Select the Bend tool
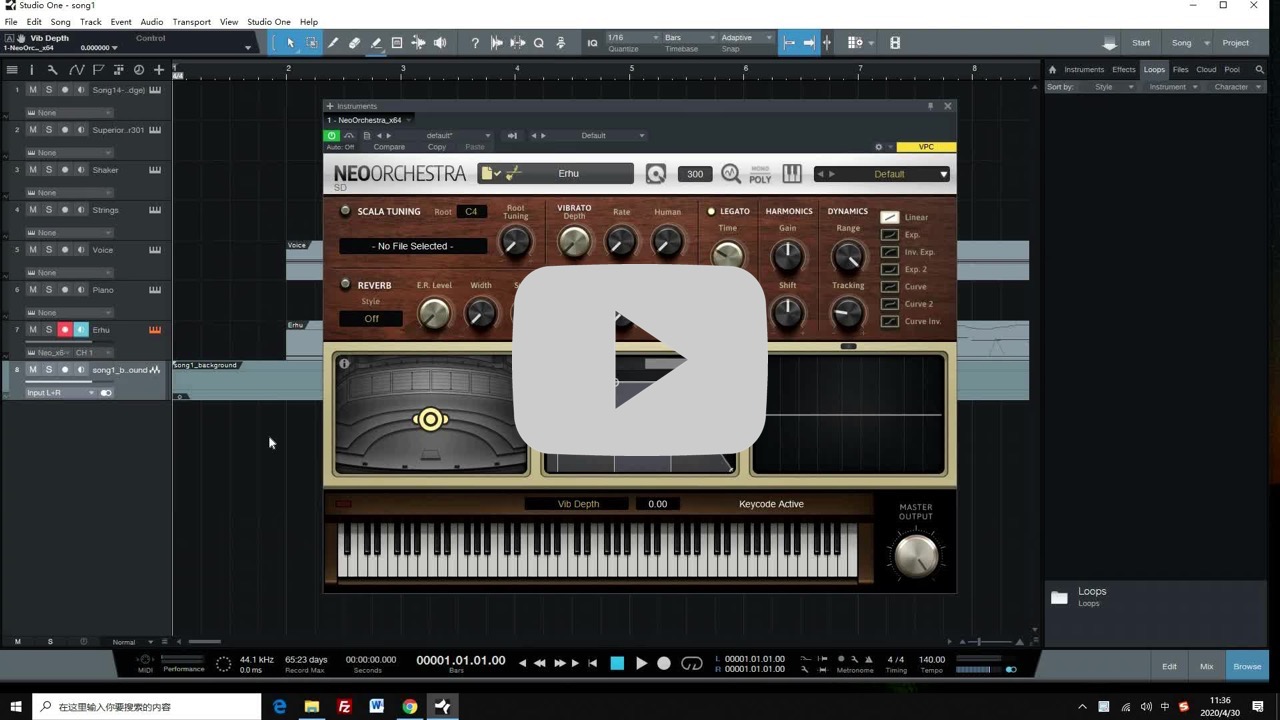The height and width of the screenshot is (720, 1280). click(x=418, y=43)
